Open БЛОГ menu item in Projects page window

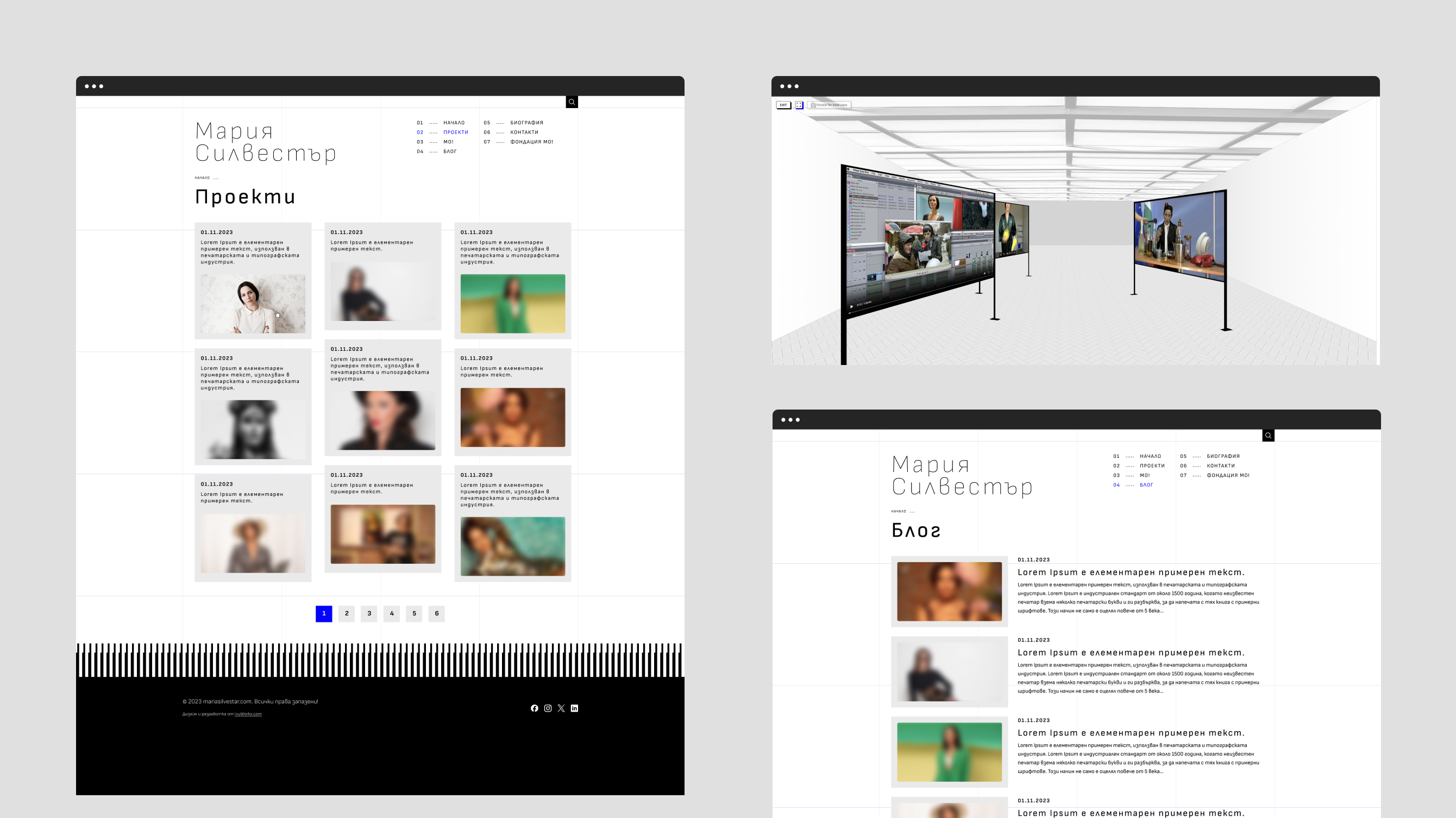[x=450, y=152]
